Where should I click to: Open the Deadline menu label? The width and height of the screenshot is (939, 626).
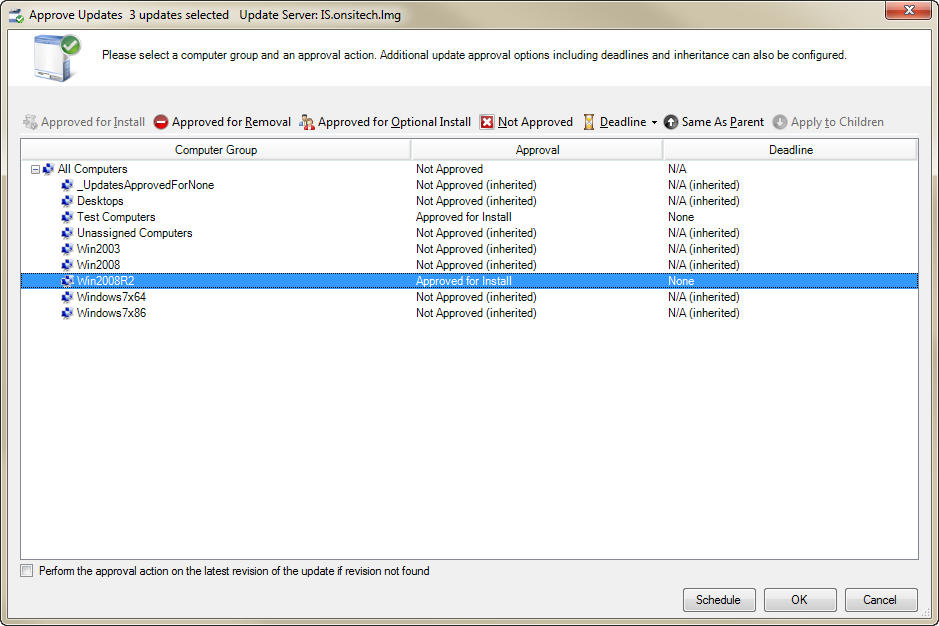point(623,122)
